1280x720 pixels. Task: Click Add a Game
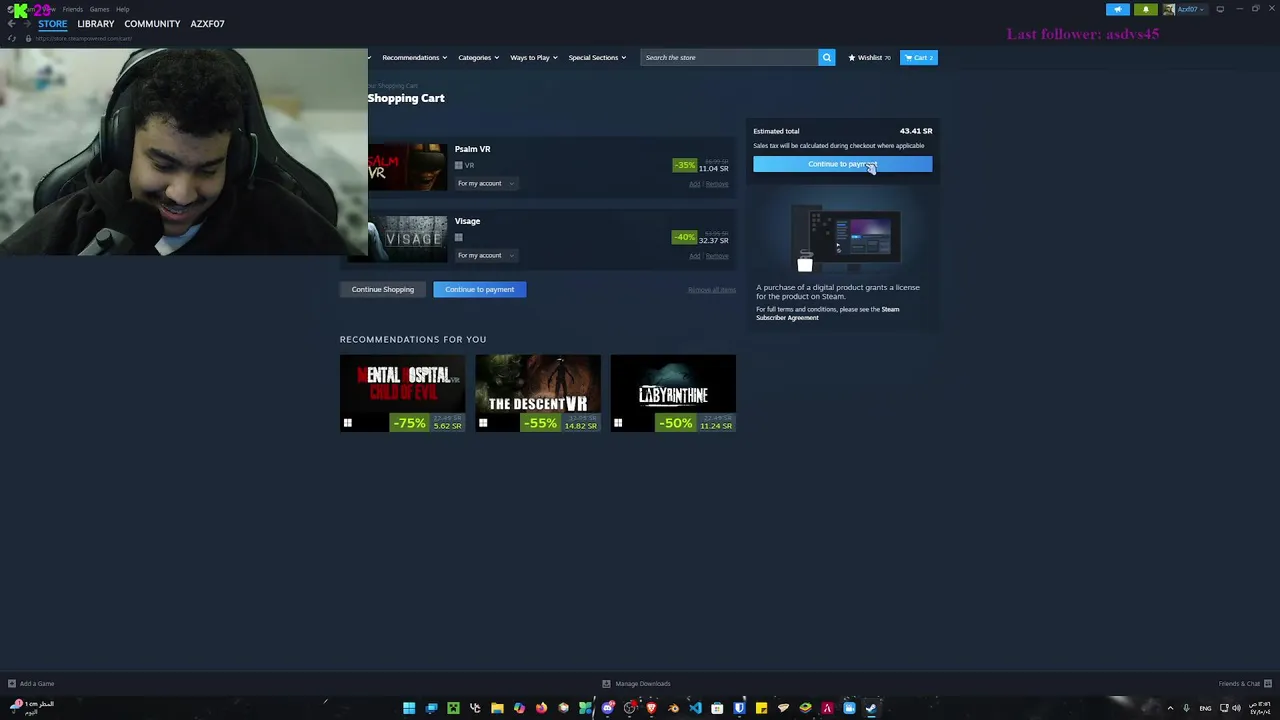click(31, 684)
